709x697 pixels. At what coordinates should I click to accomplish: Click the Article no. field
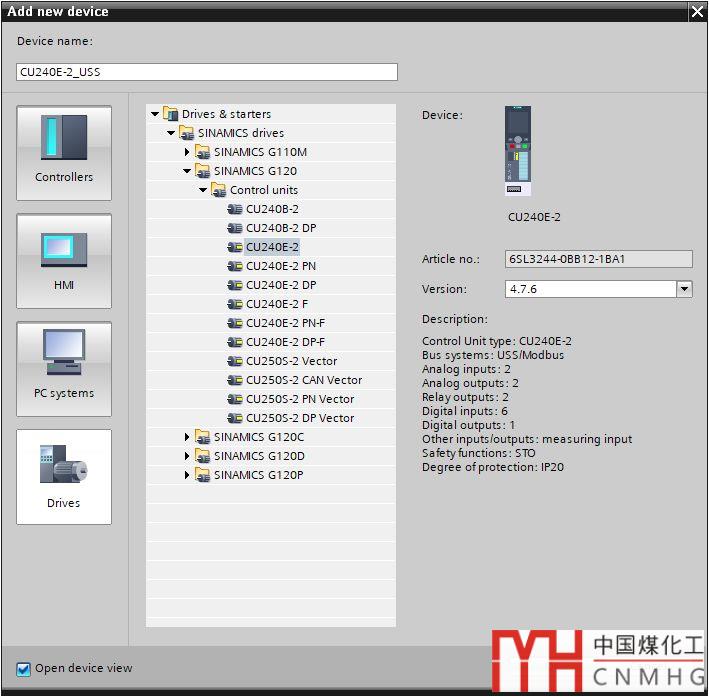tap(598, 259)
